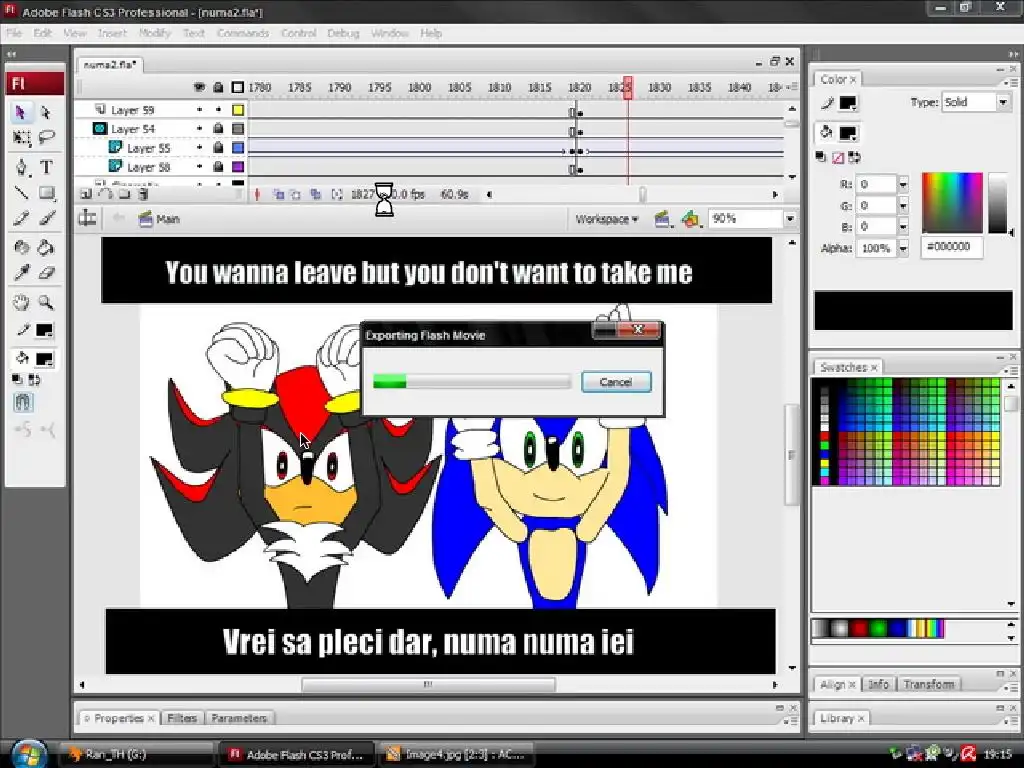Viewport: 1024px width, 768px height.
Task: Select the Zoom magnifier tool
Action: (46, 302)
